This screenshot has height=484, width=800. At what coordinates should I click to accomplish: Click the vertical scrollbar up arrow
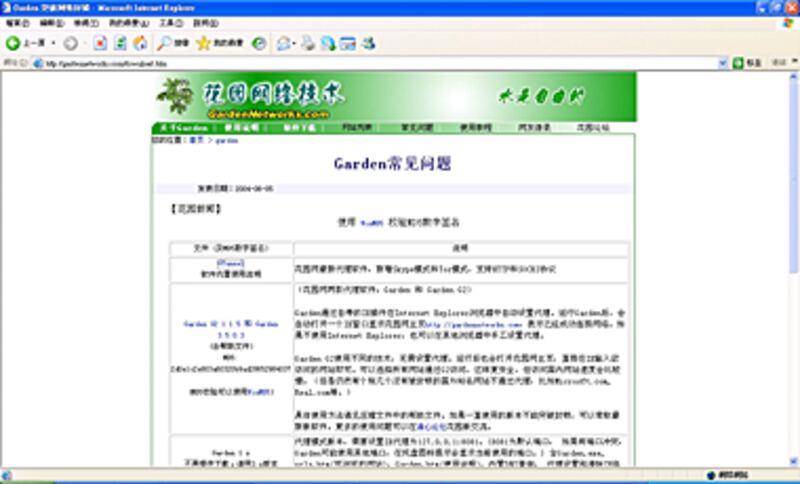point(793,77)
